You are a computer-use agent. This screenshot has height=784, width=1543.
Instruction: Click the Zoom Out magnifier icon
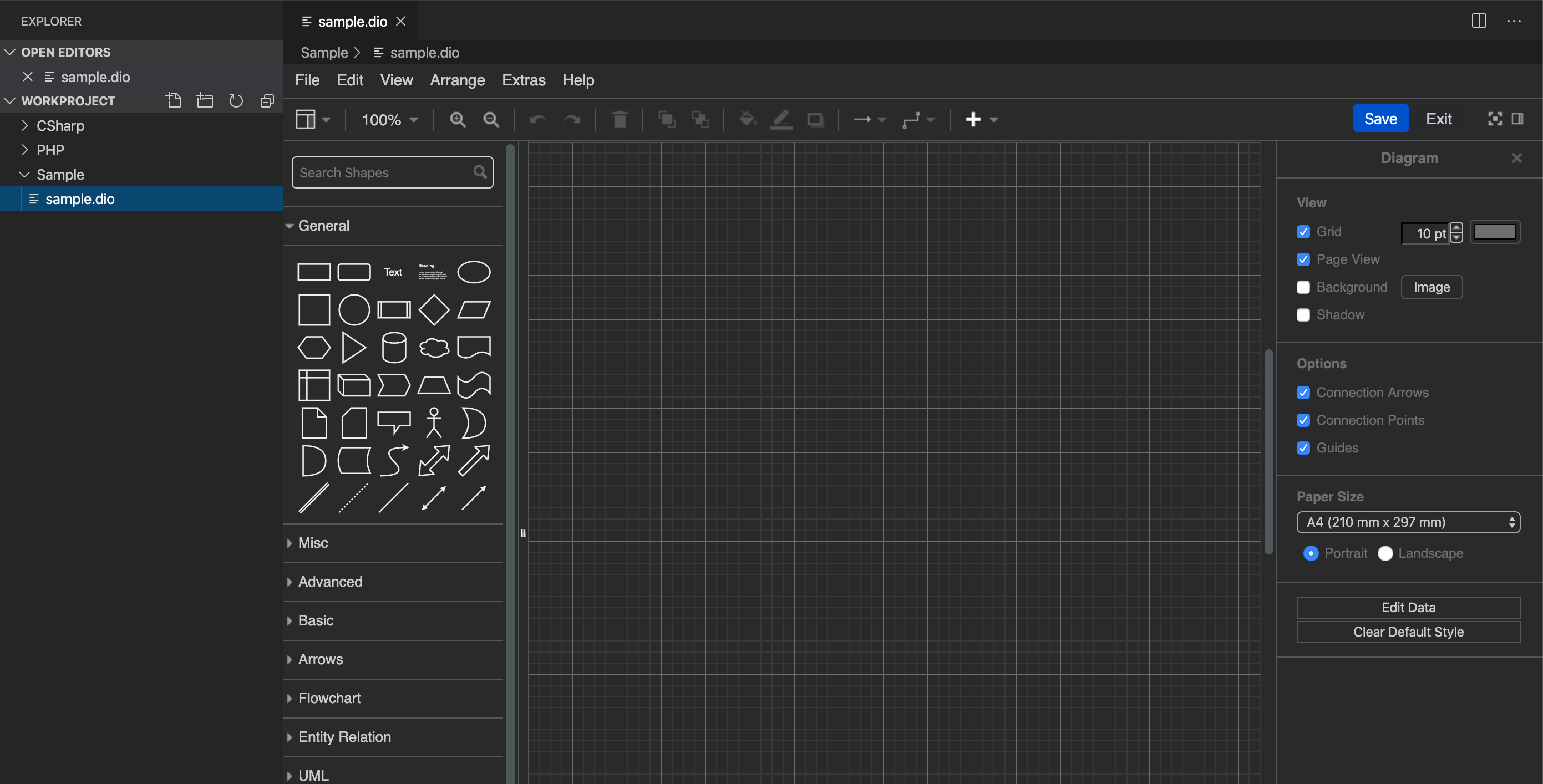coord(491,119)
